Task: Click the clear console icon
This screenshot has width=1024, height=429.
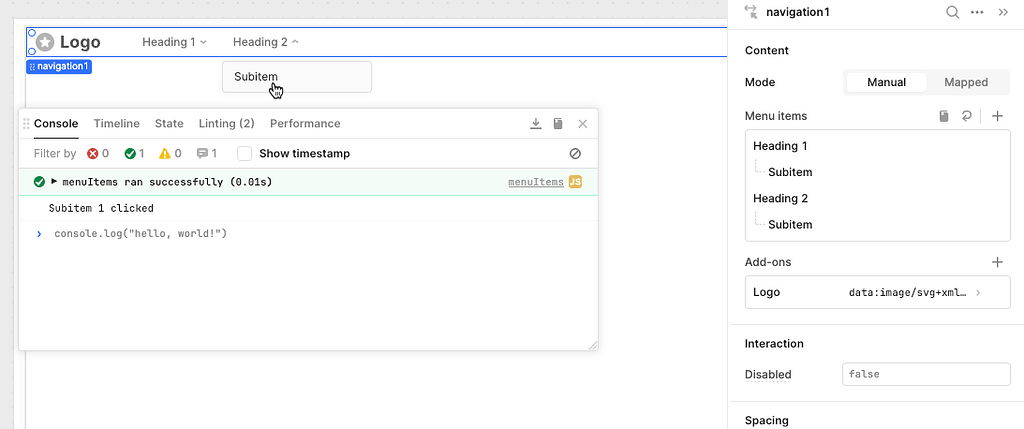Action: click(x=575, y=154)
